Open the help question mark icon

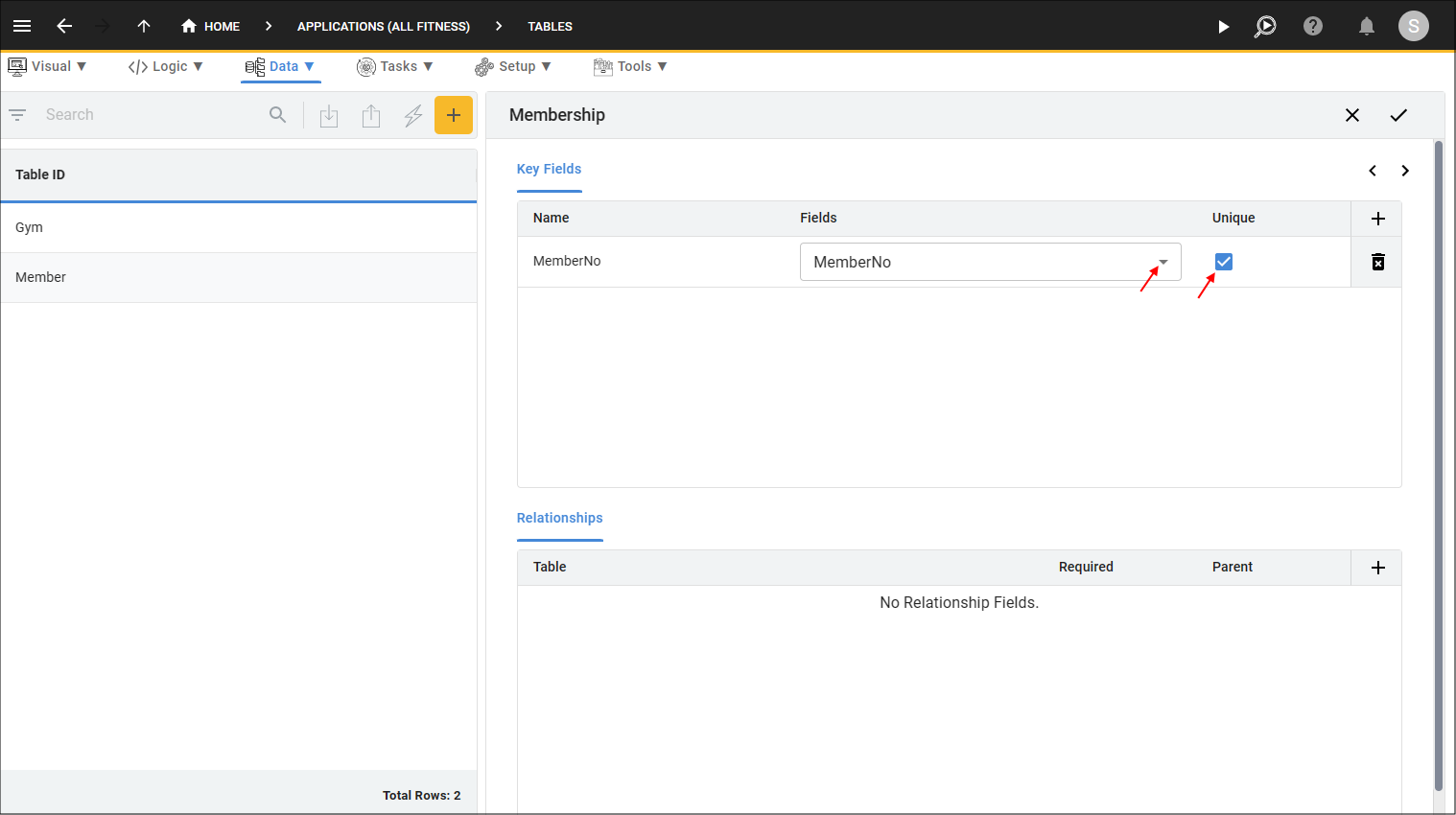pos(1313,26)
